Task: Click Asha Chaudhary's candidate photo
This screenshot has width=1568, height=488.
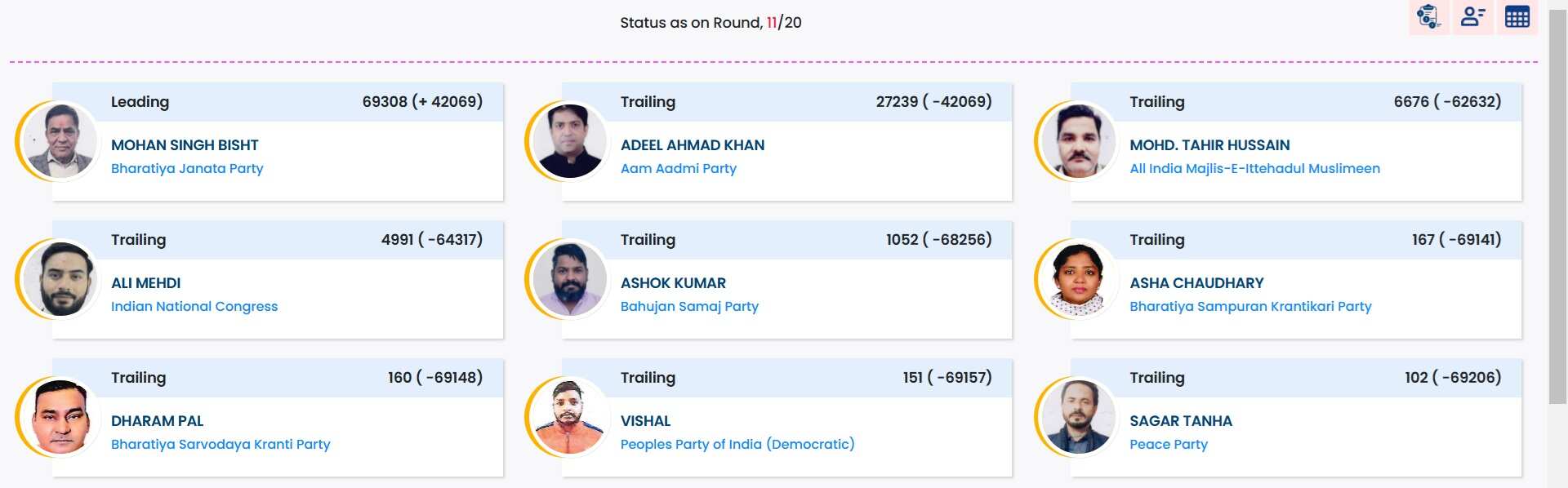Action: pos(1079,279)
